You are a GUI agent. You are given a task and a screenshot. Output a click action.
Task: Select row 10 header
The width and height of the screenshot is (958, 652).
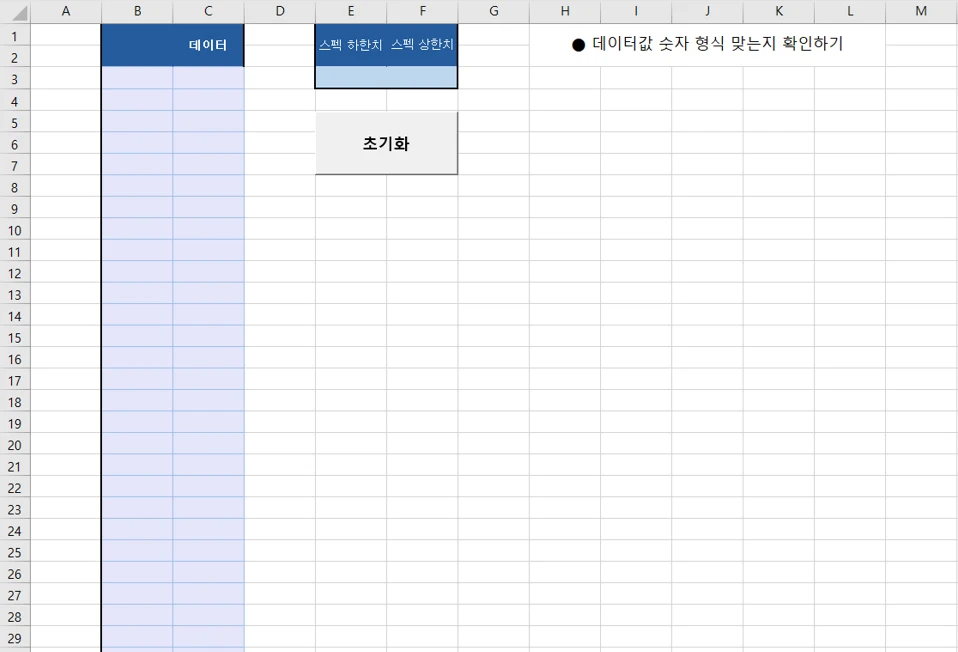(15, 229)
